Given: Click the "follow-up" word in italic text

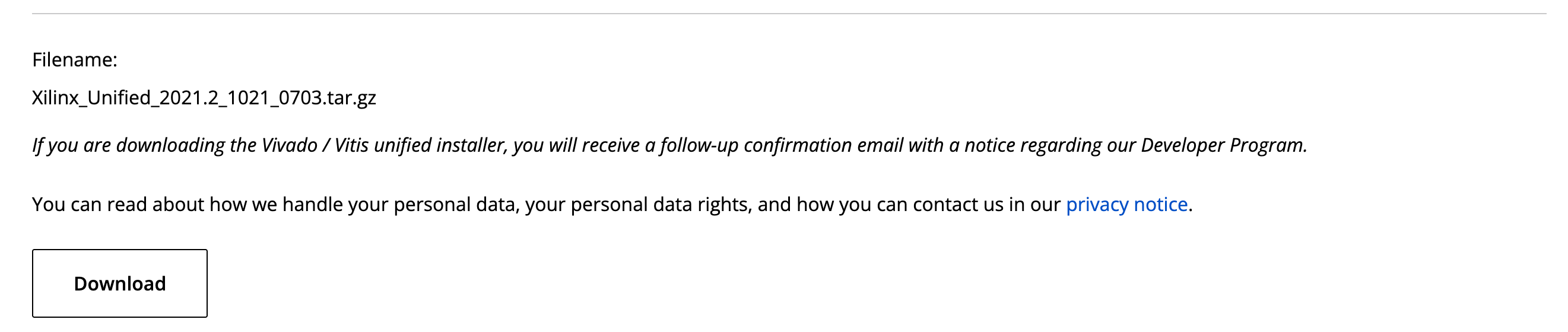Looking at the screenshot, I should click(699, 145).
